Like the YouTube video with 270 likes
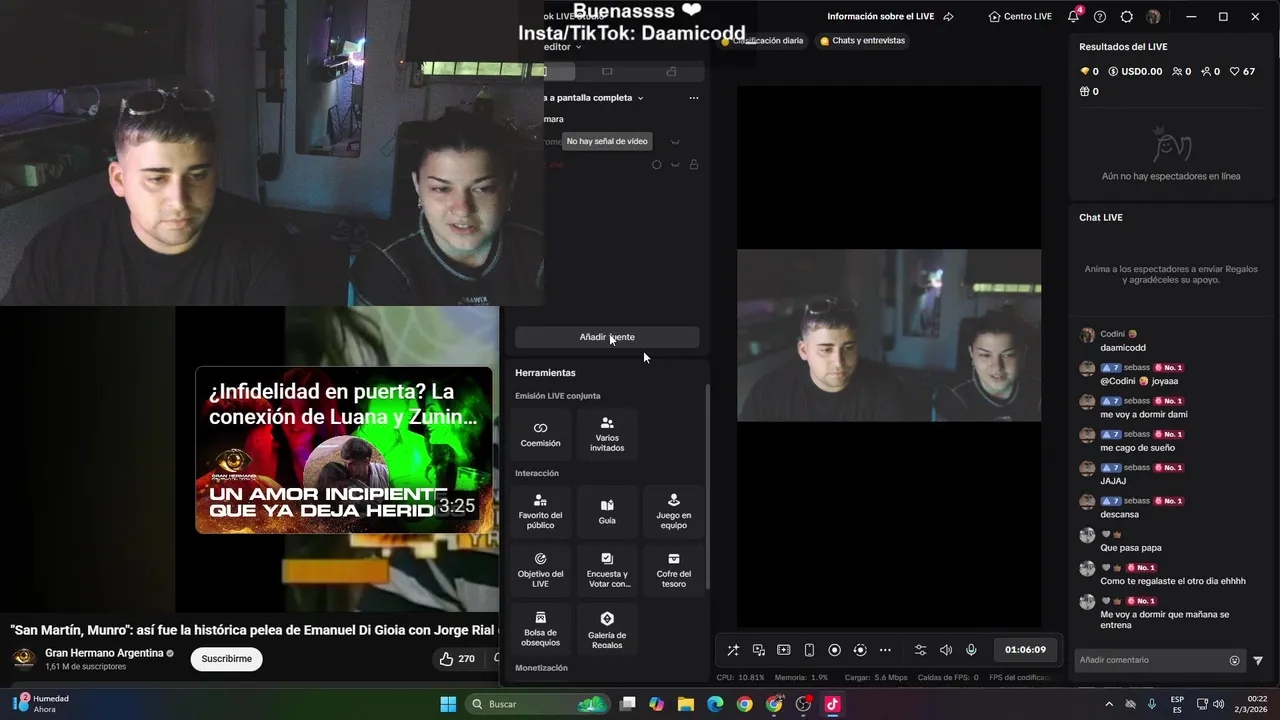 coord(457,659)
